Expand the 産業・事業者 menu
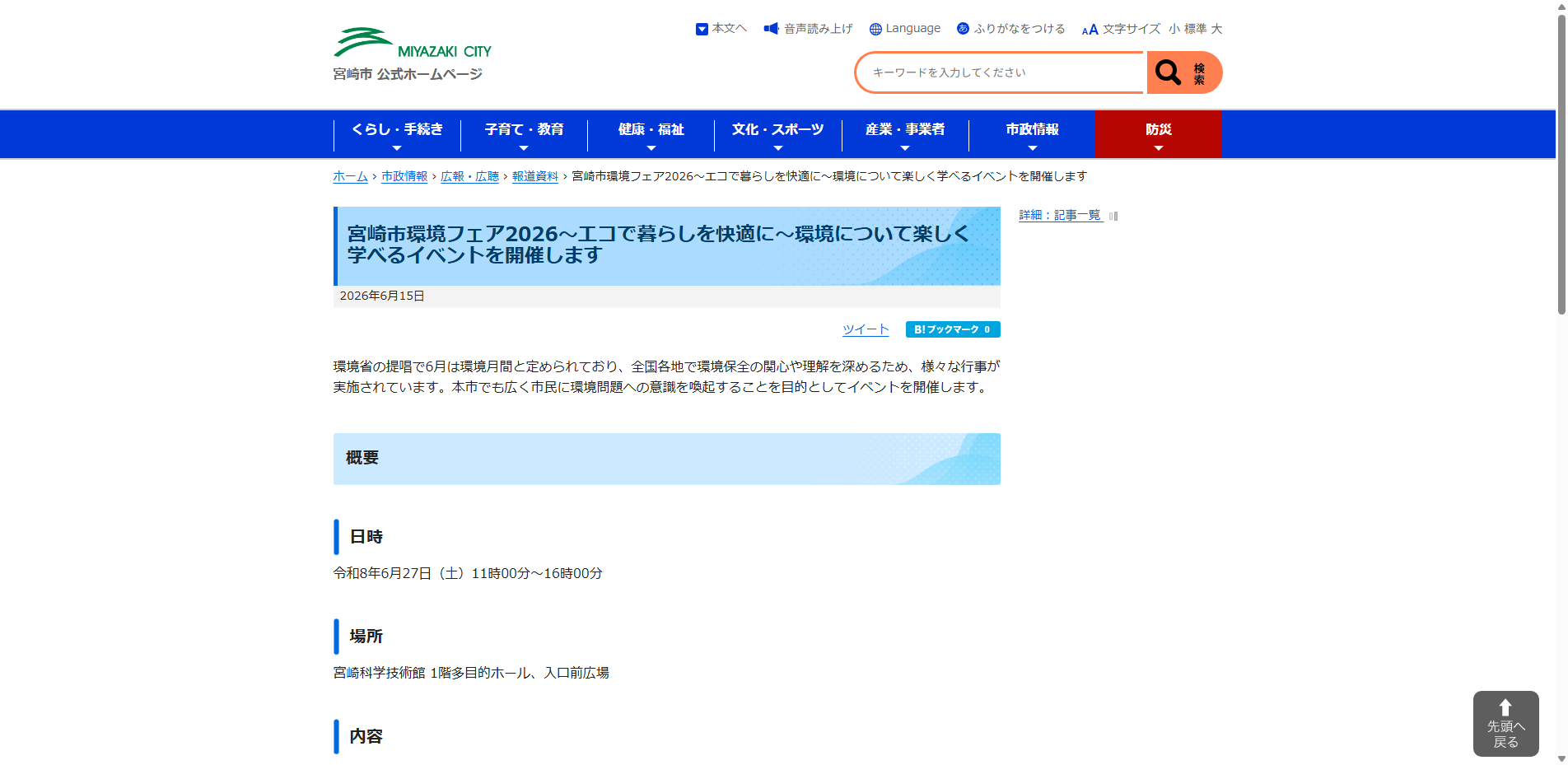 coord(905,134)
